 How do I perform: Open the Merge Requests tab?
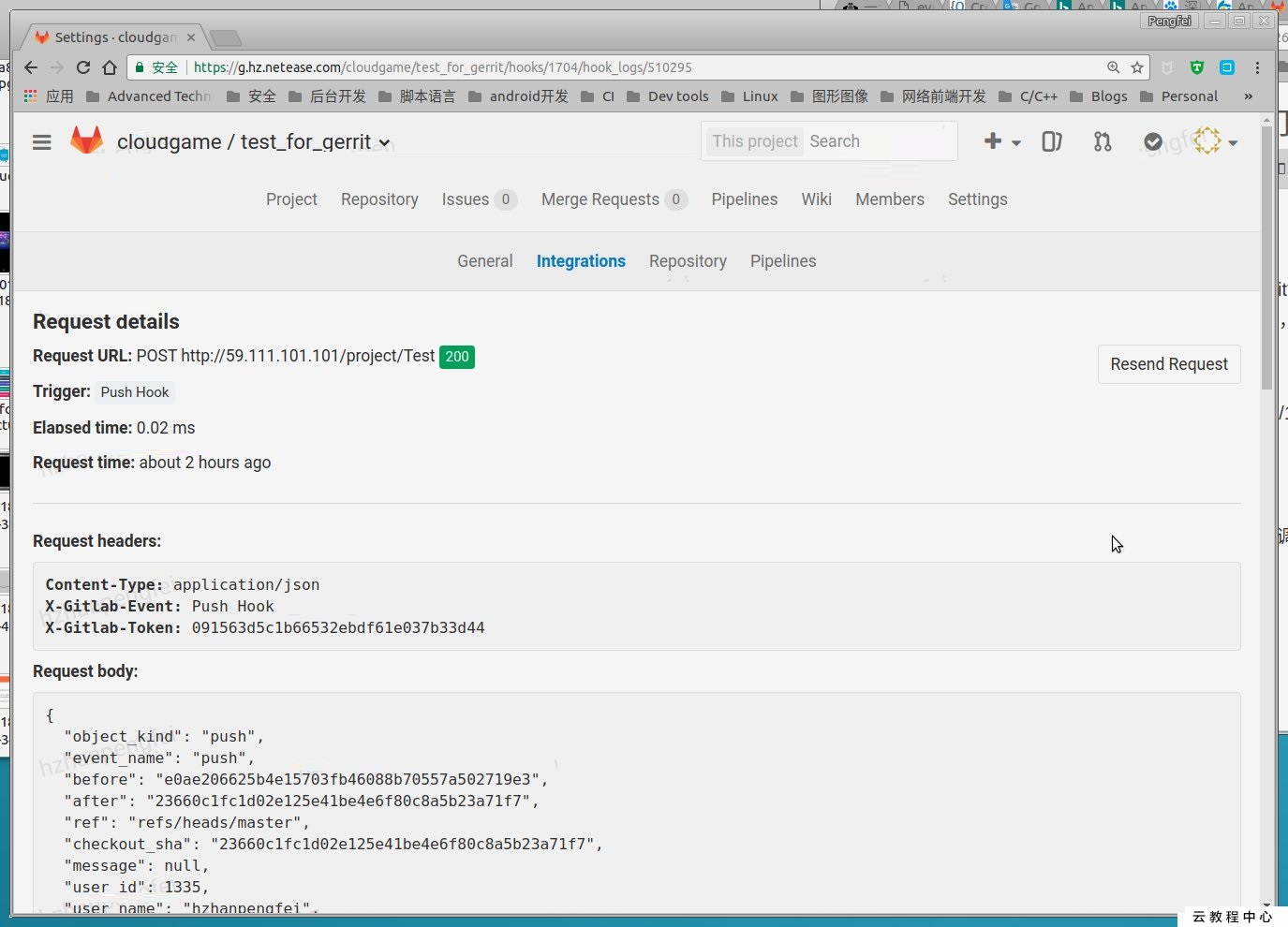click(614, 199)
